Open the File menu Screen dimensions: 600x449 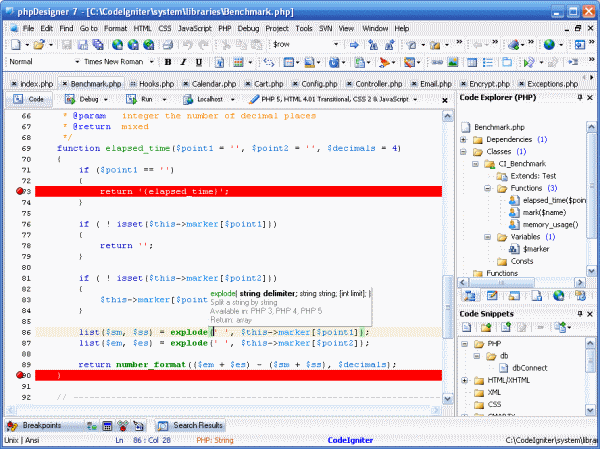click(x=28, y=28)
